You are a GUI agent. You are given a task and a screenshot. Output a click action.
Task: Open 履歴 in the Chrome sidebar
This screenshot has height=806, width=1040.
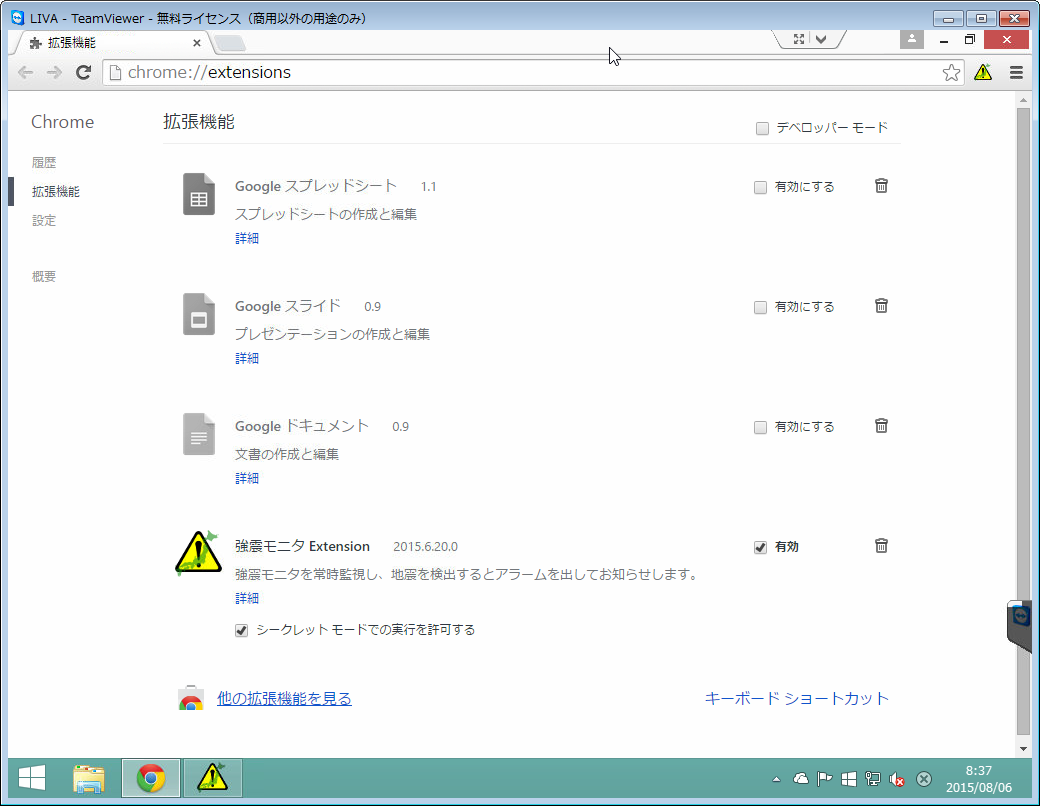coord(44,163)
